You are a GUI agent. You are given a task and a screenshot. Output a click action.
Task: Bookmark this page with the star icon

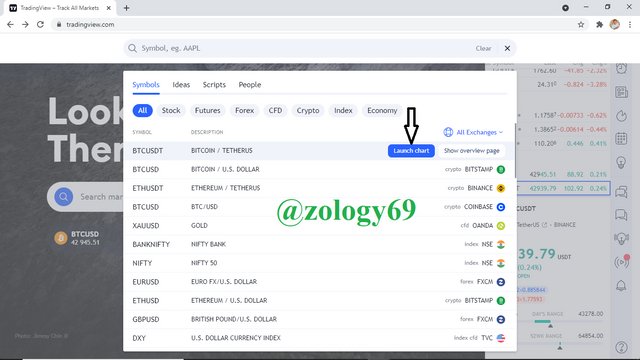coord(581,24)
